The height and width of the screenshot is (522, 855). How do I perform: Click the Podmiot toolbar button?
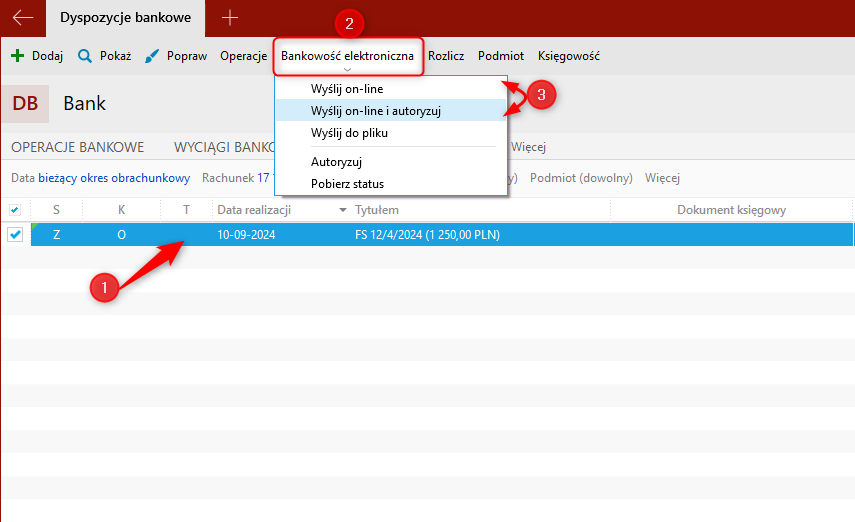click(x=501, y=56)
